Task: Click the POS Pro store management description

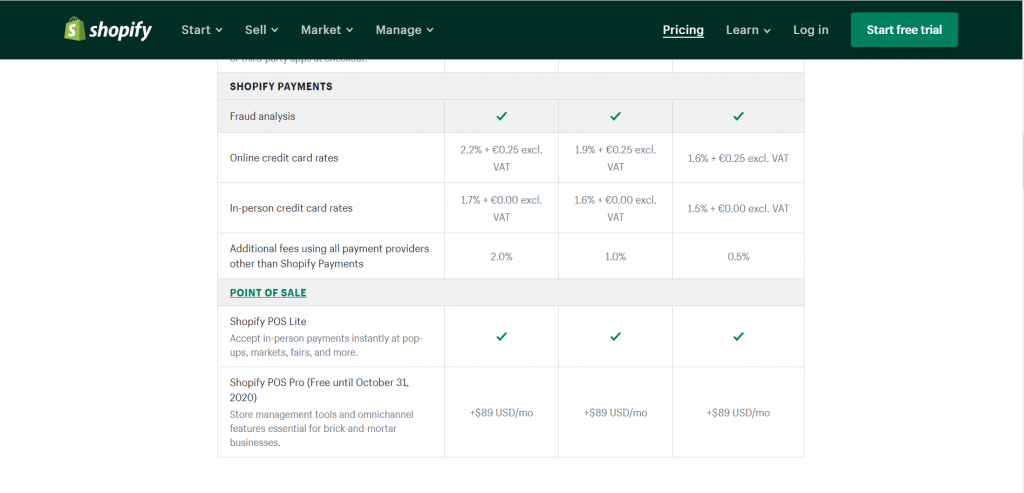Action: (321, 428)
